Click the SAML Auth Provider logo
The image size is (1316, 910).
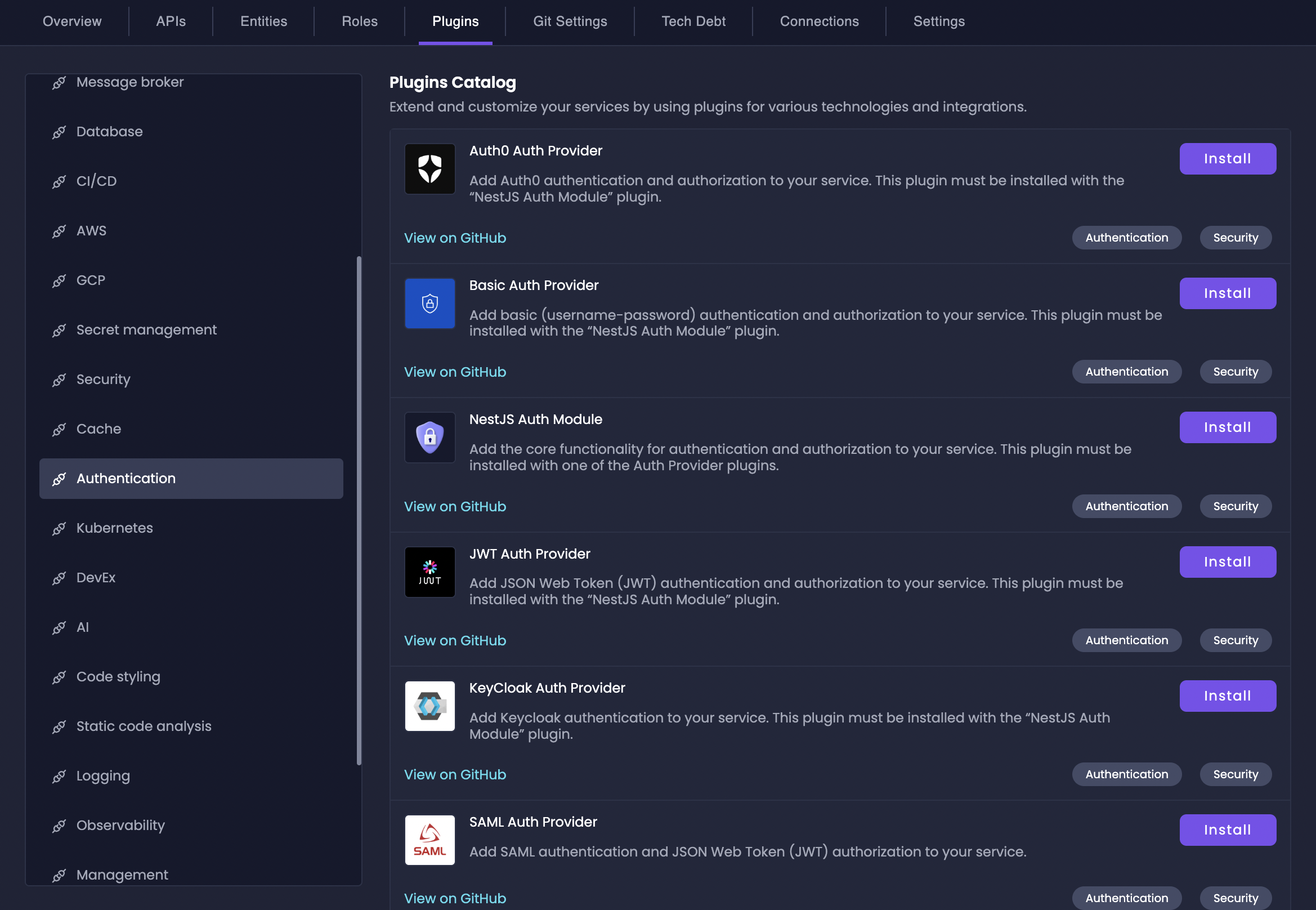[429, 840]
